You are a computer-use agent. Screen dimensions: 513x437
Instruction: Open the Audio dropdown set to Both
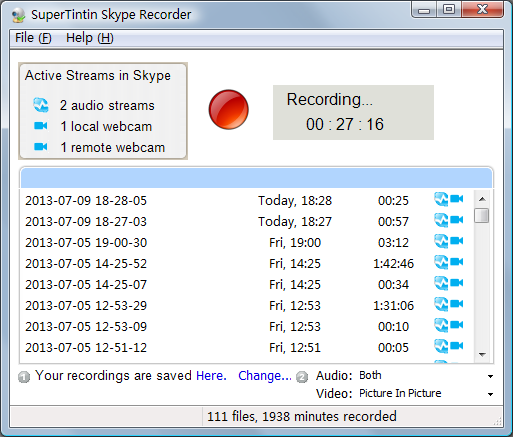pos(426,376)
